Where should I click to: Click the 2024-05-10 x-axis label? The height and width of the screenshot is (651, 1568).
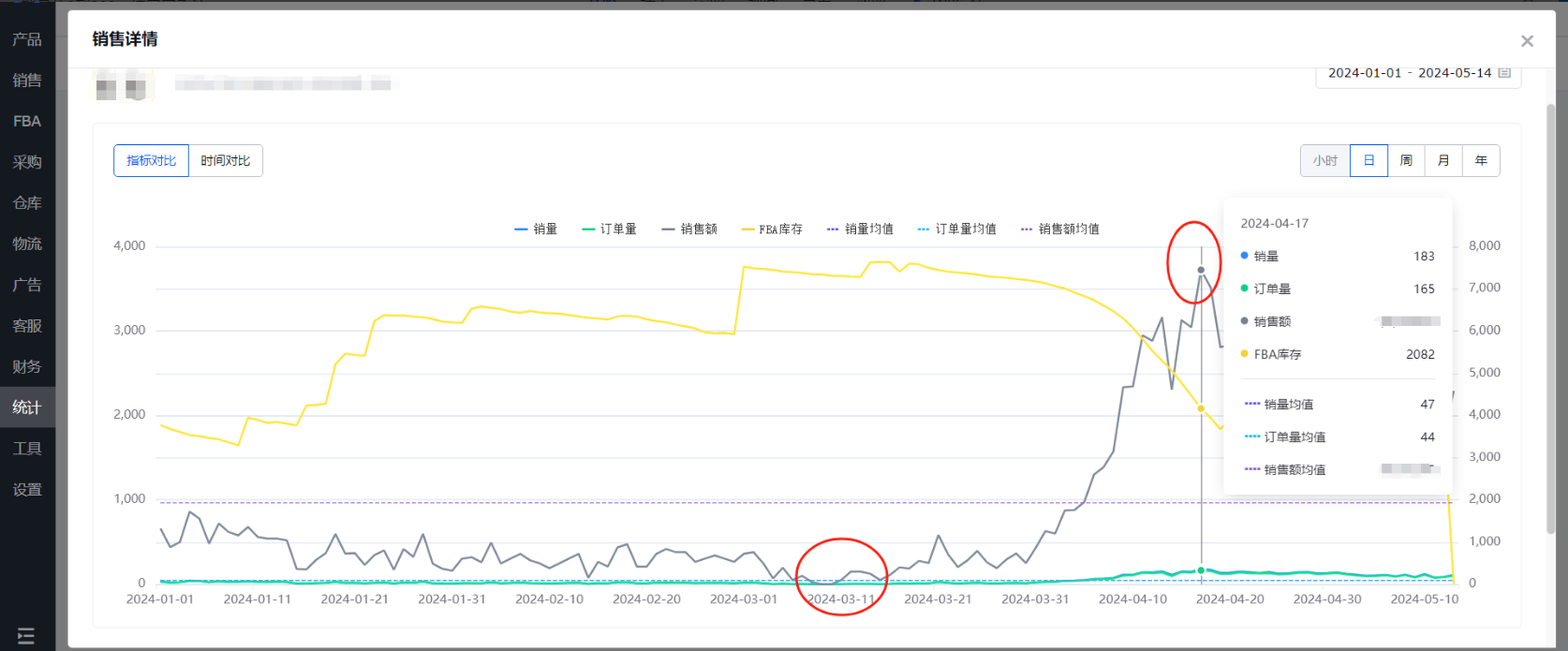1424,599
